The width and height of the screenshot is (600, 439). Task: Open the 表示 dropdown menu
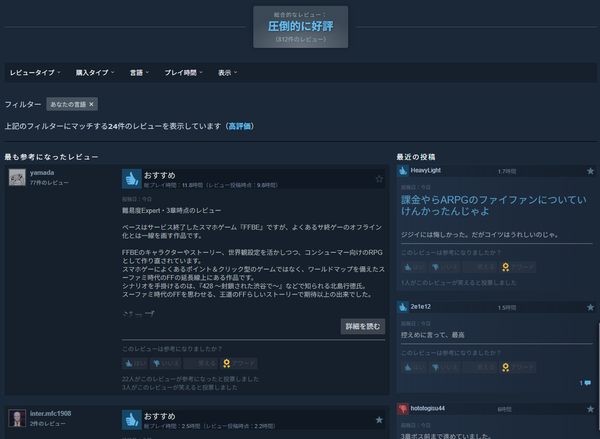coord(228,73)
